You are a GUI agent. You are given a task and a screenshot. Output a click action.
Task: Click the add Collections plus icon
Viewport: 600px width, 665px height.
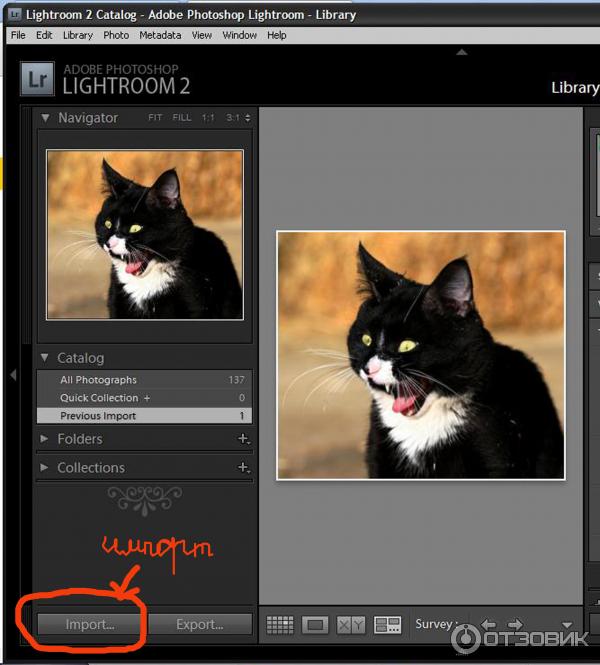(242, 468)
